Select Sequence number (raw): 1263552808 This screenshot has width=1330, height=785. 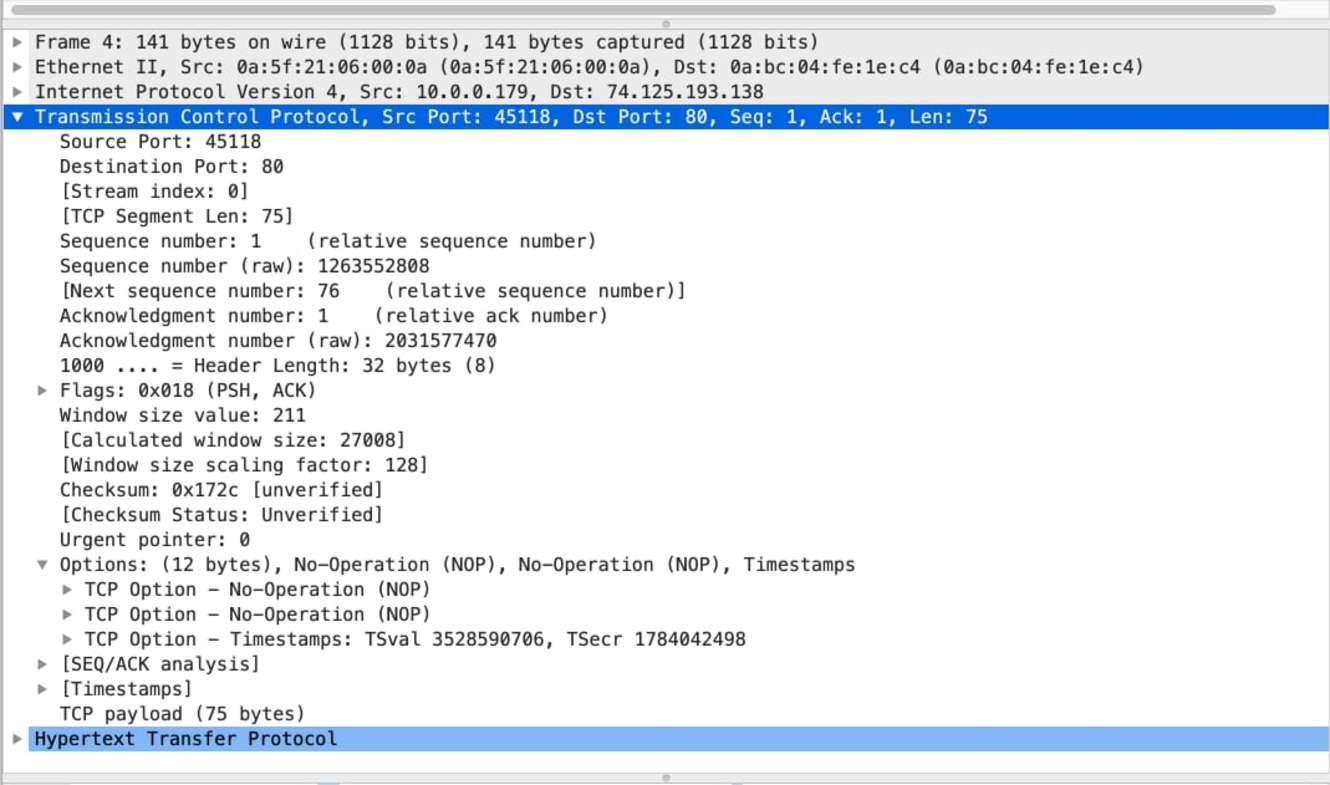point(244,266)
